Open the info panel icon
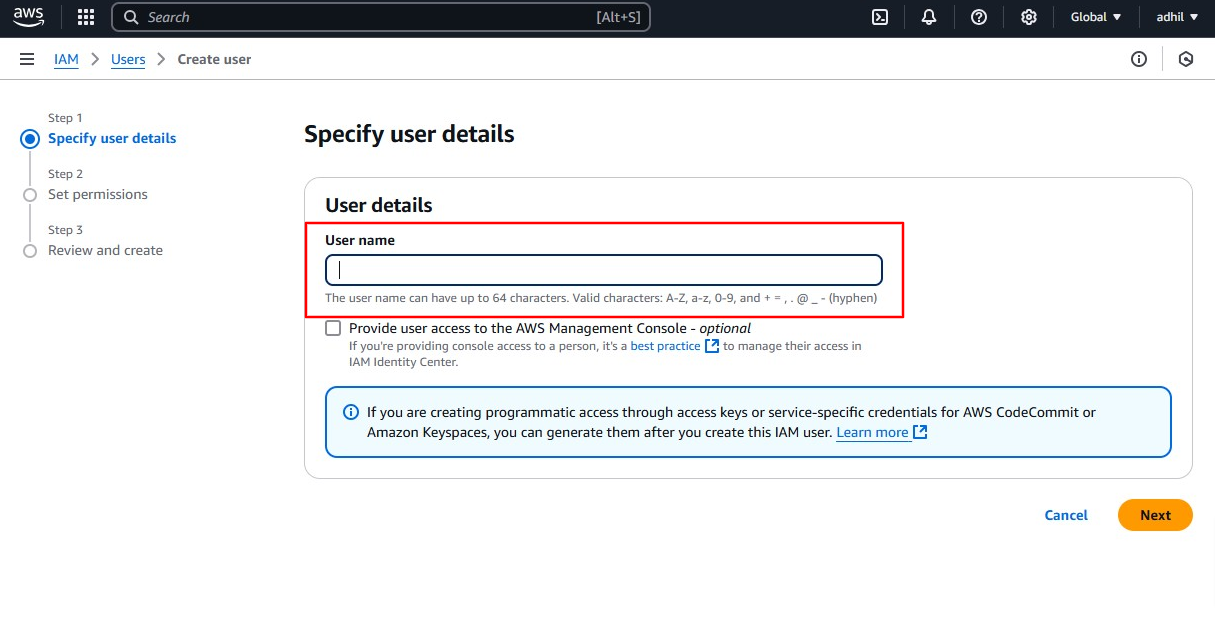 pyautogui.click(x=1139, y=59)
